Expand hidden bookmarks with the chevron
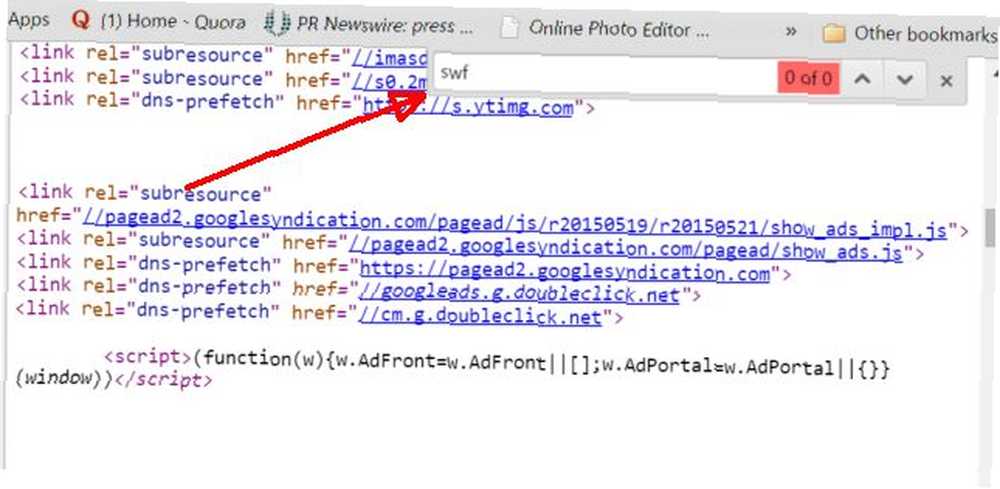 click(791, 31)
